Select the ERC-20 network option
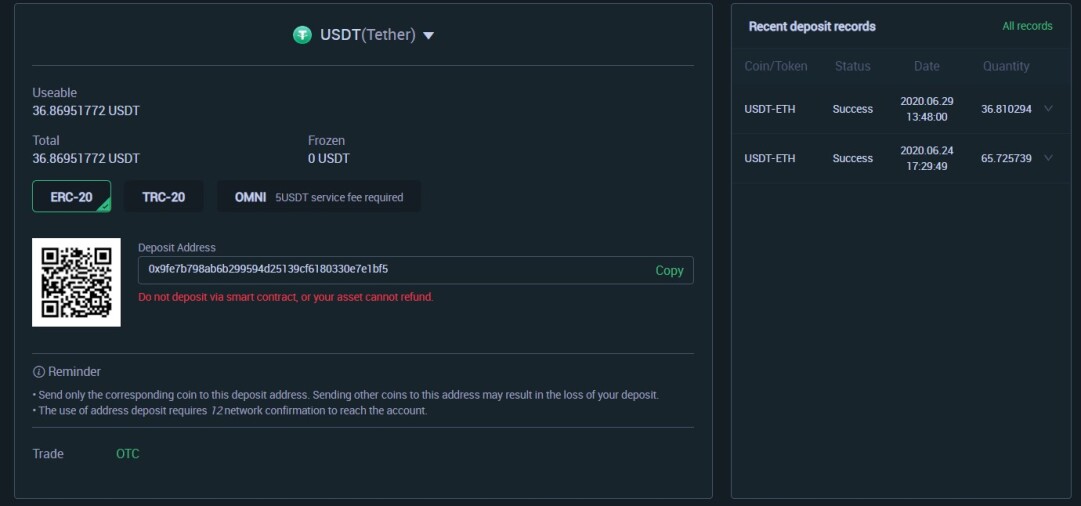The image size is (1081, 506). [x=72, y=196]
